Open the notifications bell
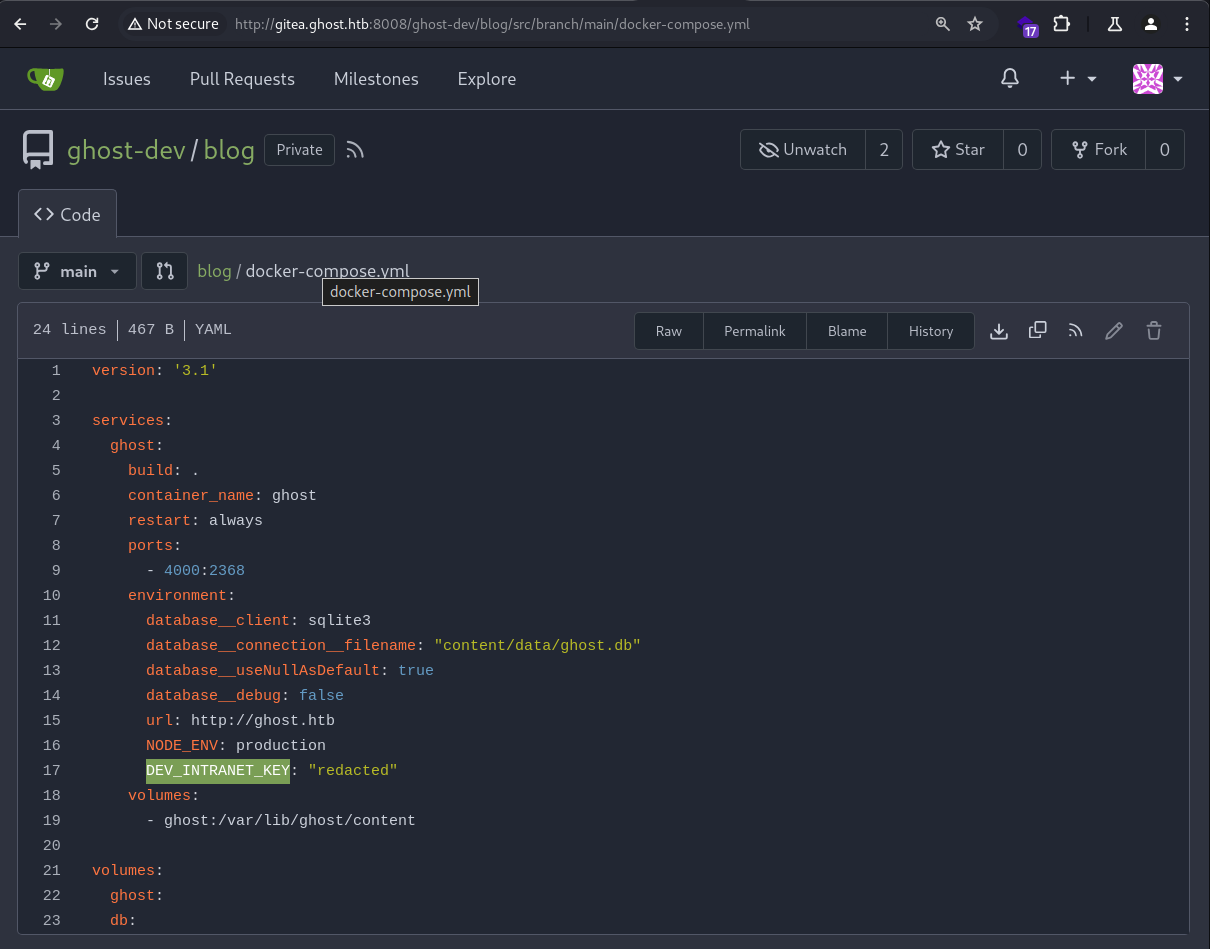The width and height of the screenshot is (1210, 949). [1010, 78]
